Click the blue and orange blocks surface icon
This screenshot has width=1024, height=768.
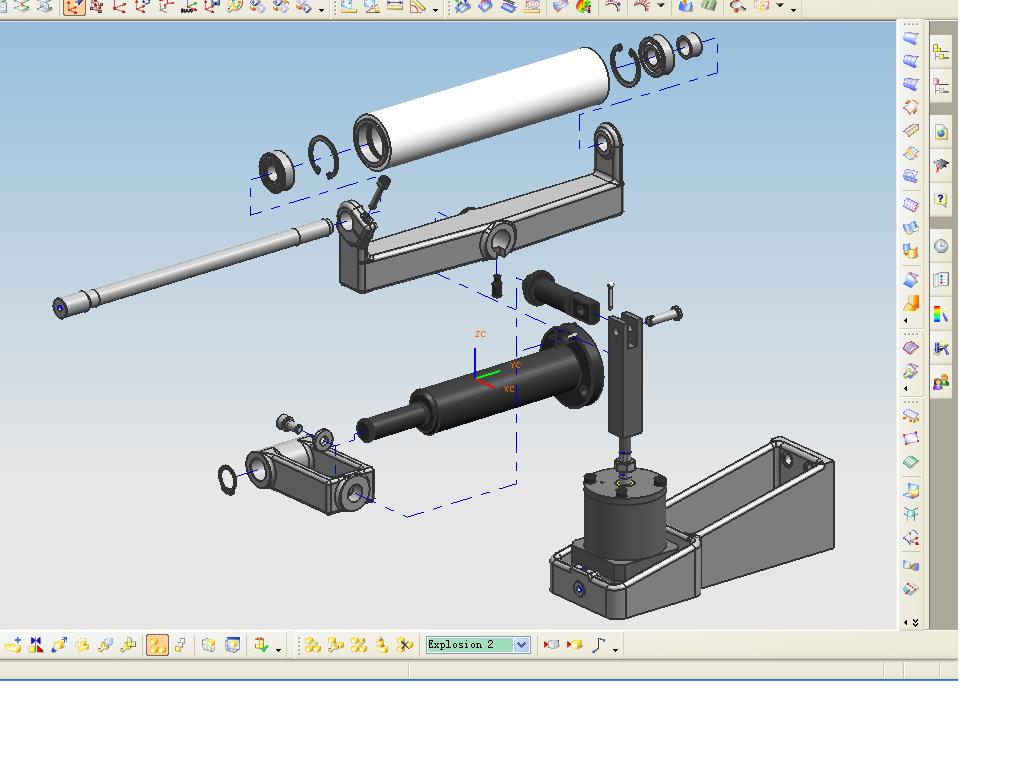pyautogui.click(x=910, y=251)
